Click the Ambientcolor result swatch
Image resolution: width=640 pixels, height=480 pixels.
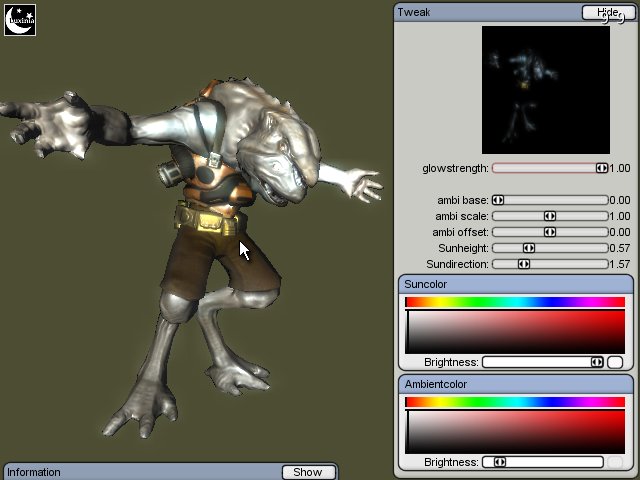(615, 462)
